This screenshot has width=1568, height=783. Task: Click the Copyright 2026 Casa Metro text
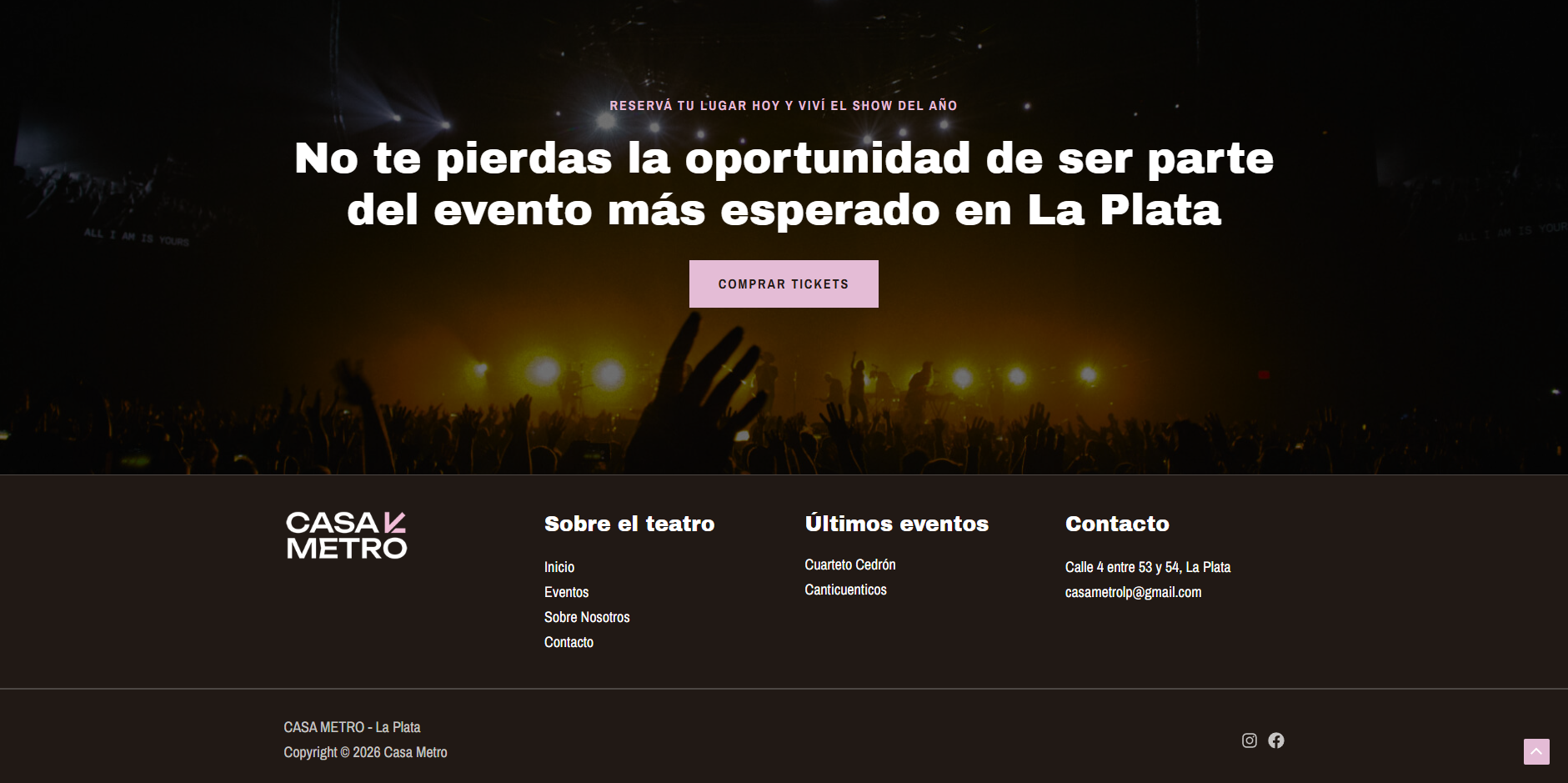tap(365, 752)
